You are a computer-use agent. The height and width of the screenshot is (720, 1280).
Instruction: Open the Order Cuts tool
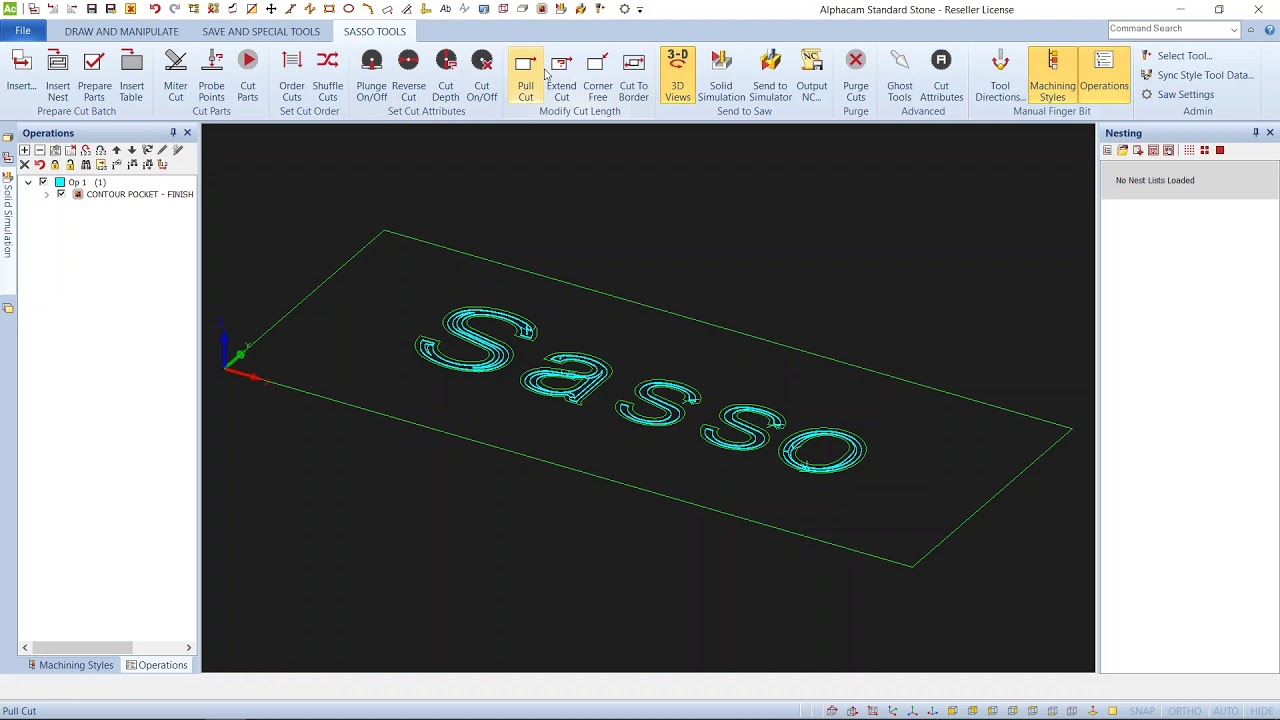coord(291,76)
